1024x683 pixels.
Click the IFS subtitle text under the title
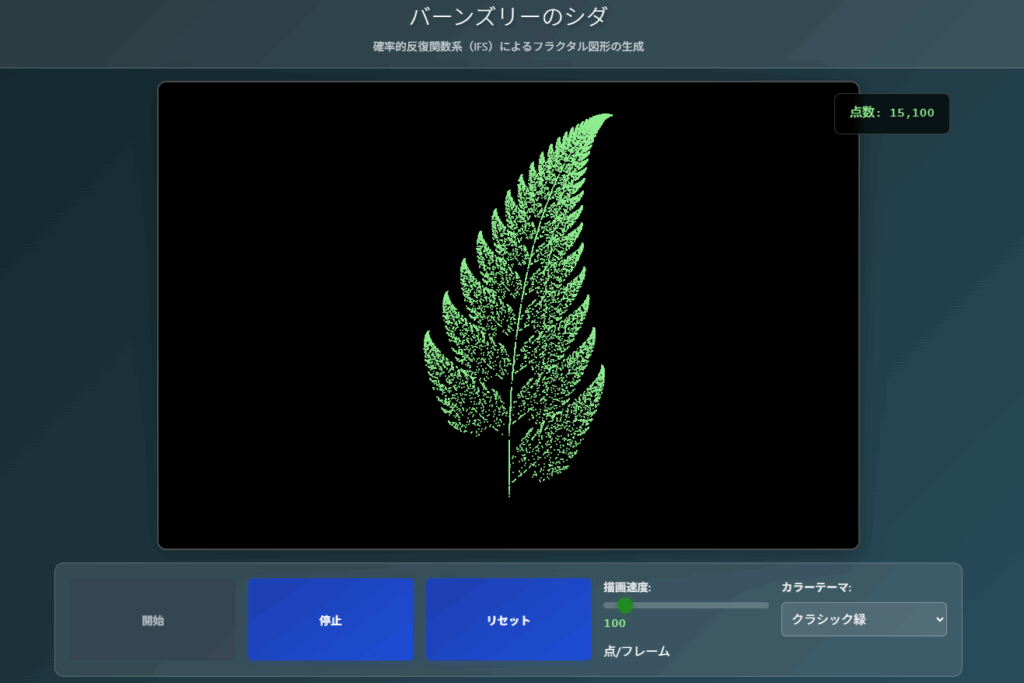pos(508,47)
